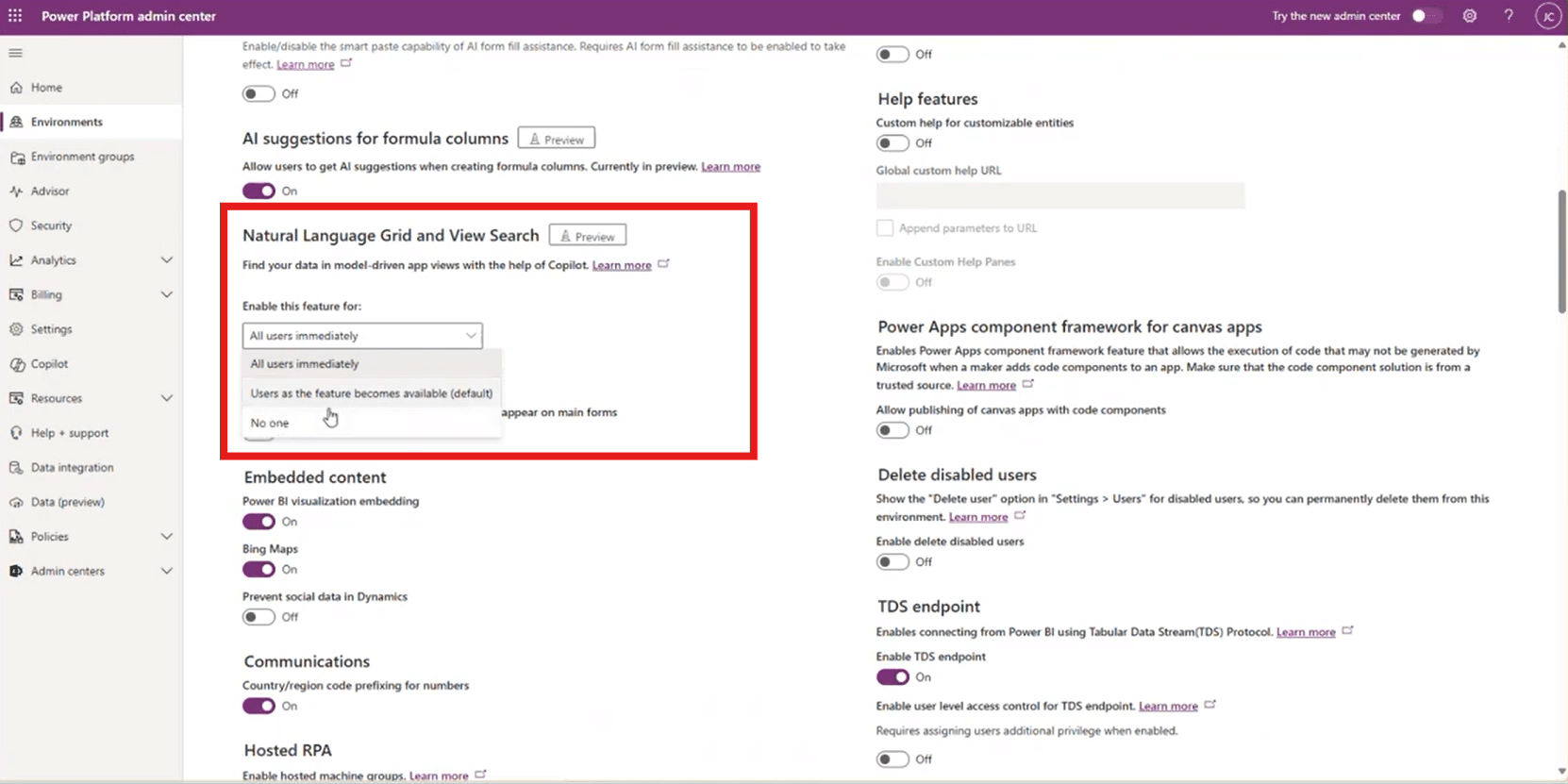Toggle Try the new admin center switch
Viewport: 1568px width, 784px height.
[1425, 16]
